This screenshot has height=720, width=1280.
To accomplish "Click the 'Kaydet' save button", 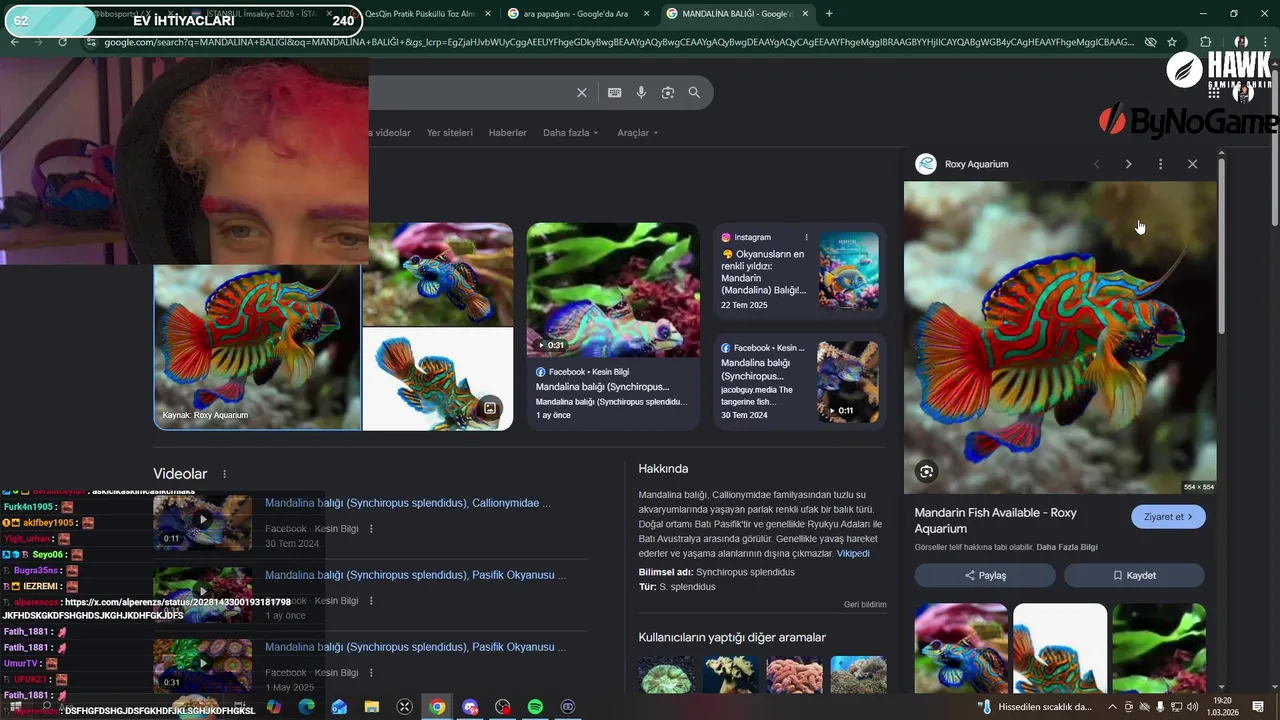I will [1134, 575].
